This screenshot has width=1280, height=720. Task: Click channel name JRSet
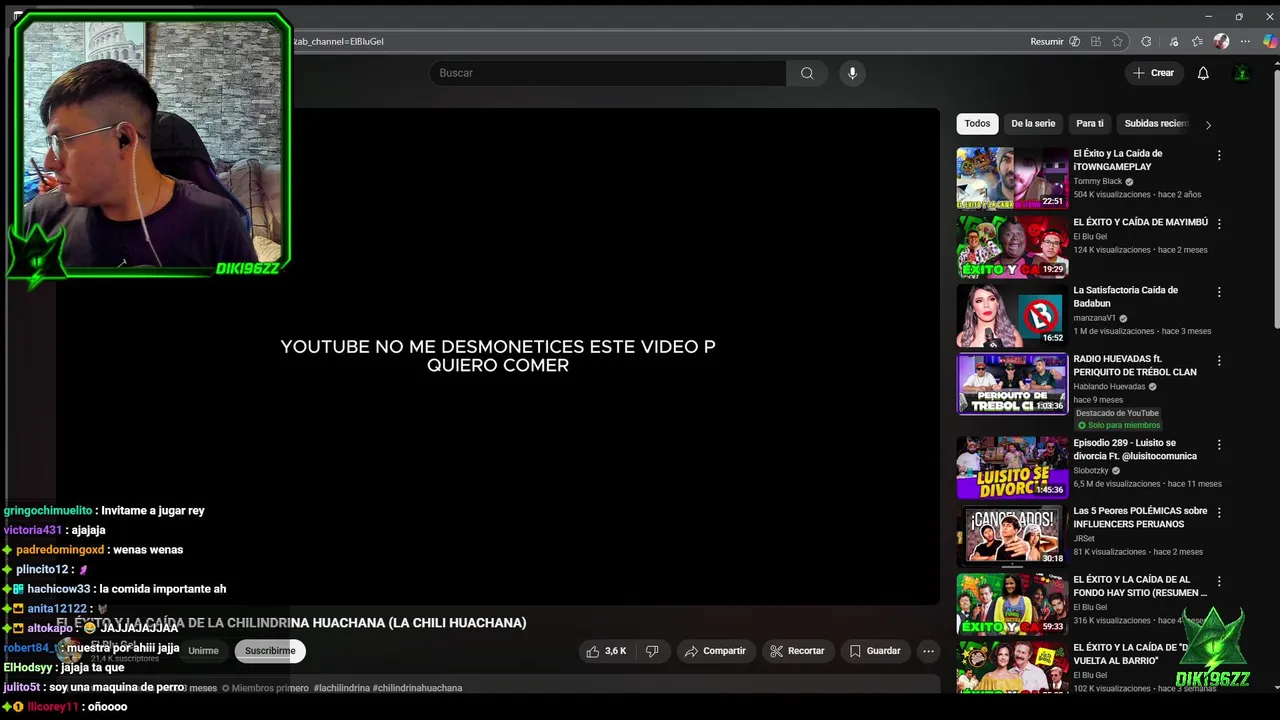[1085, 538]
